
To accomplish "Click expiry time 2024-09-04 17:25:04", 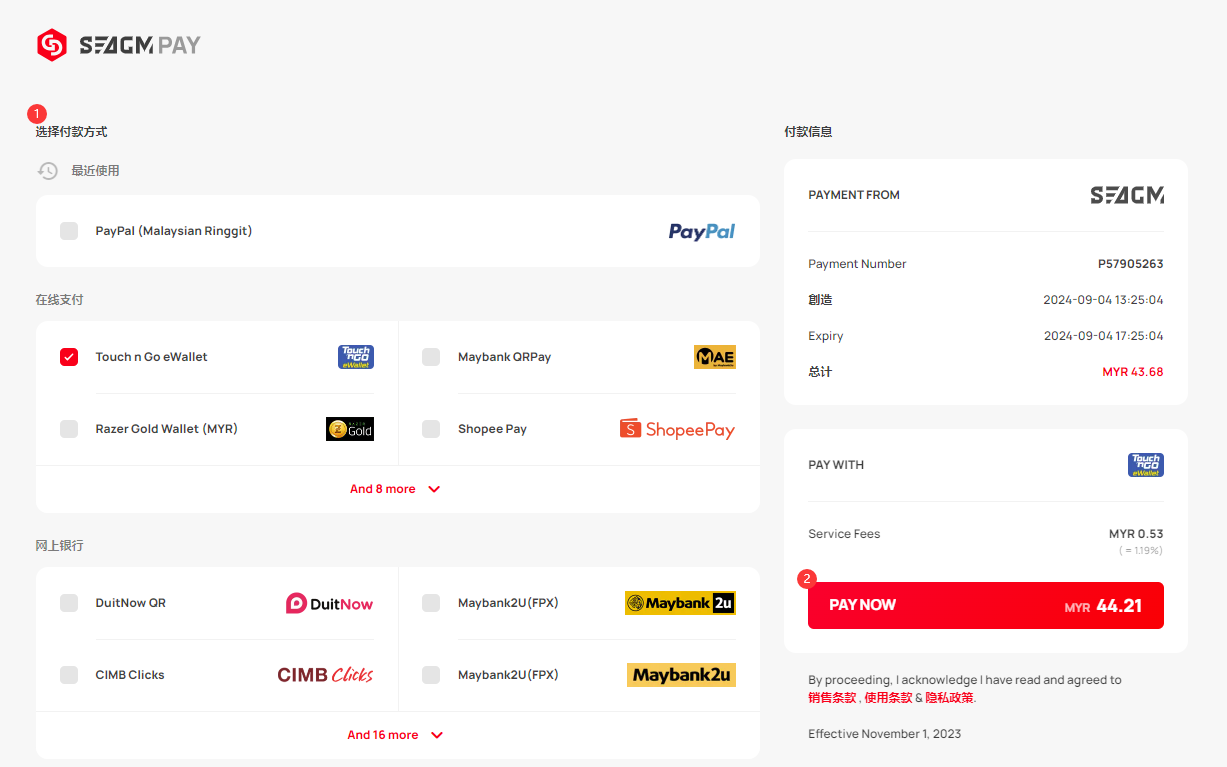I will click(x=1103, y=336).
